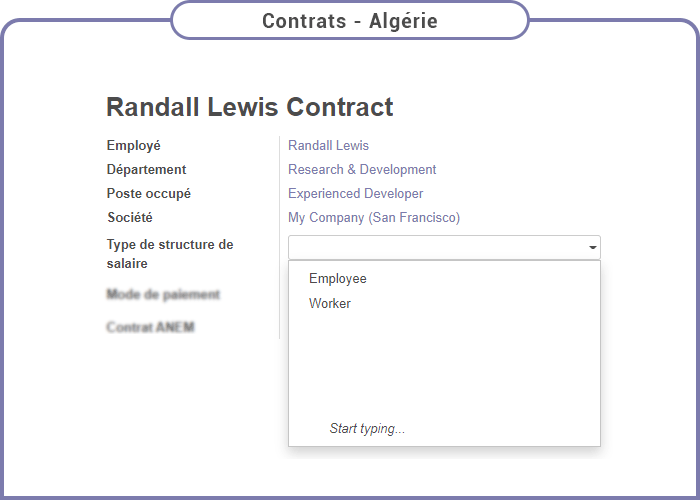Click the blurred Contrat ANEM label

150,327
